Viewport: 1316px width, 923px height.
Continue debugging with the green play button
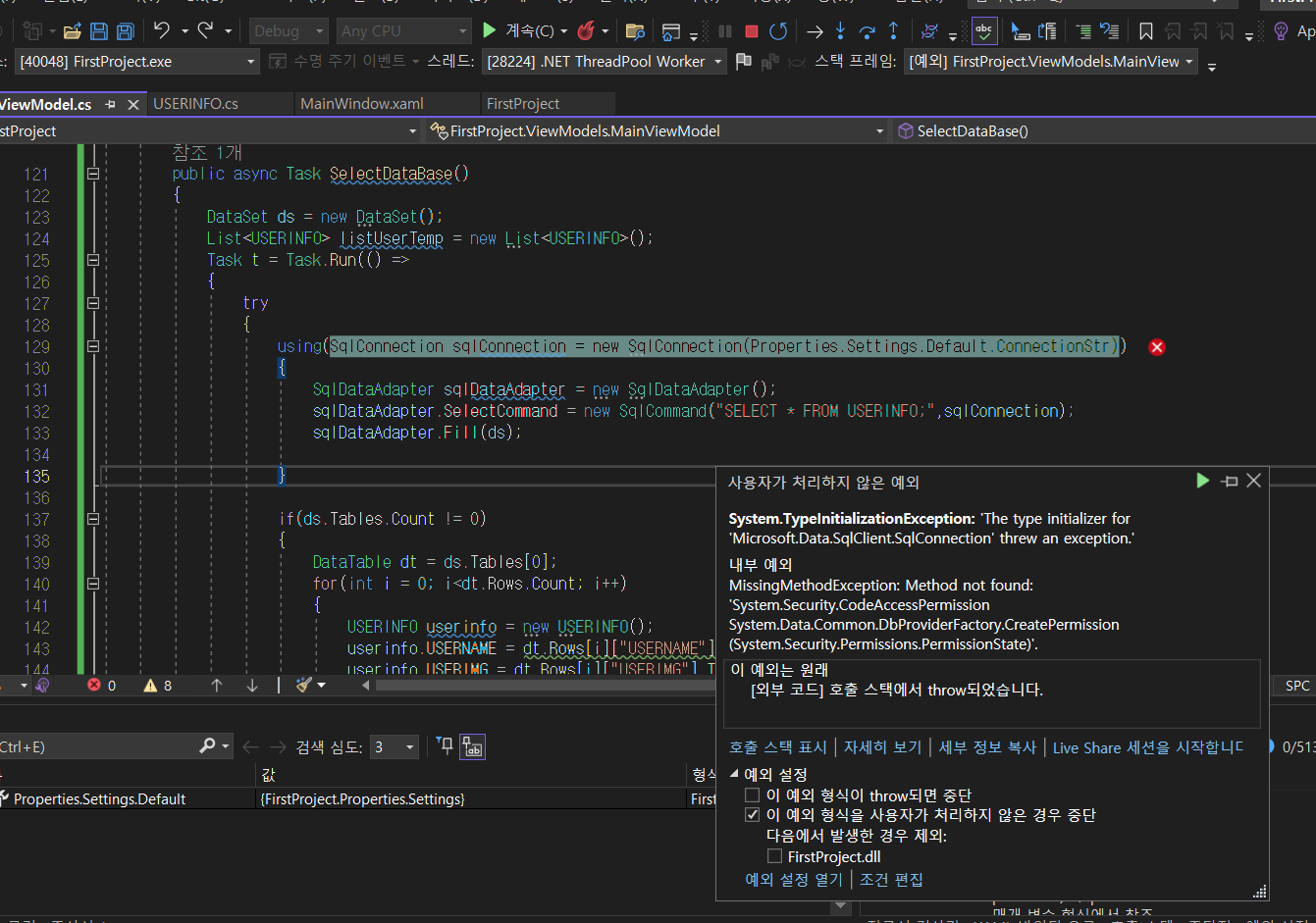pos(490,30)
